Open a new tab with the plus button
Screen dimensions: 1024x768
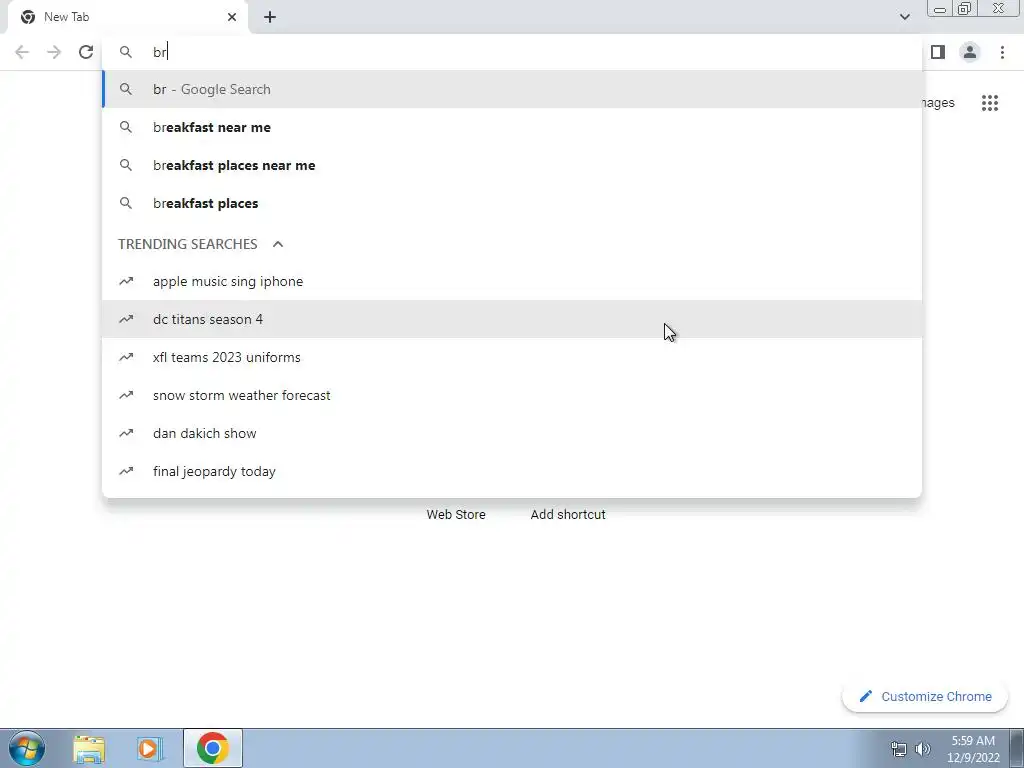(270, 17)
